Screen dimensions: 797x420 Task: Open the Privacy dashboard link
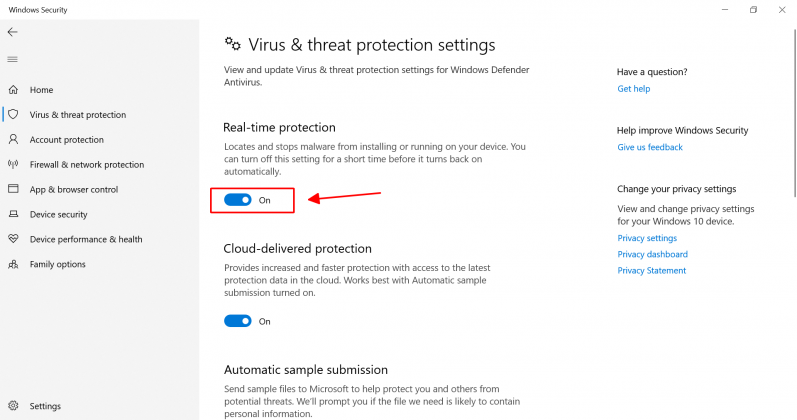652,254
